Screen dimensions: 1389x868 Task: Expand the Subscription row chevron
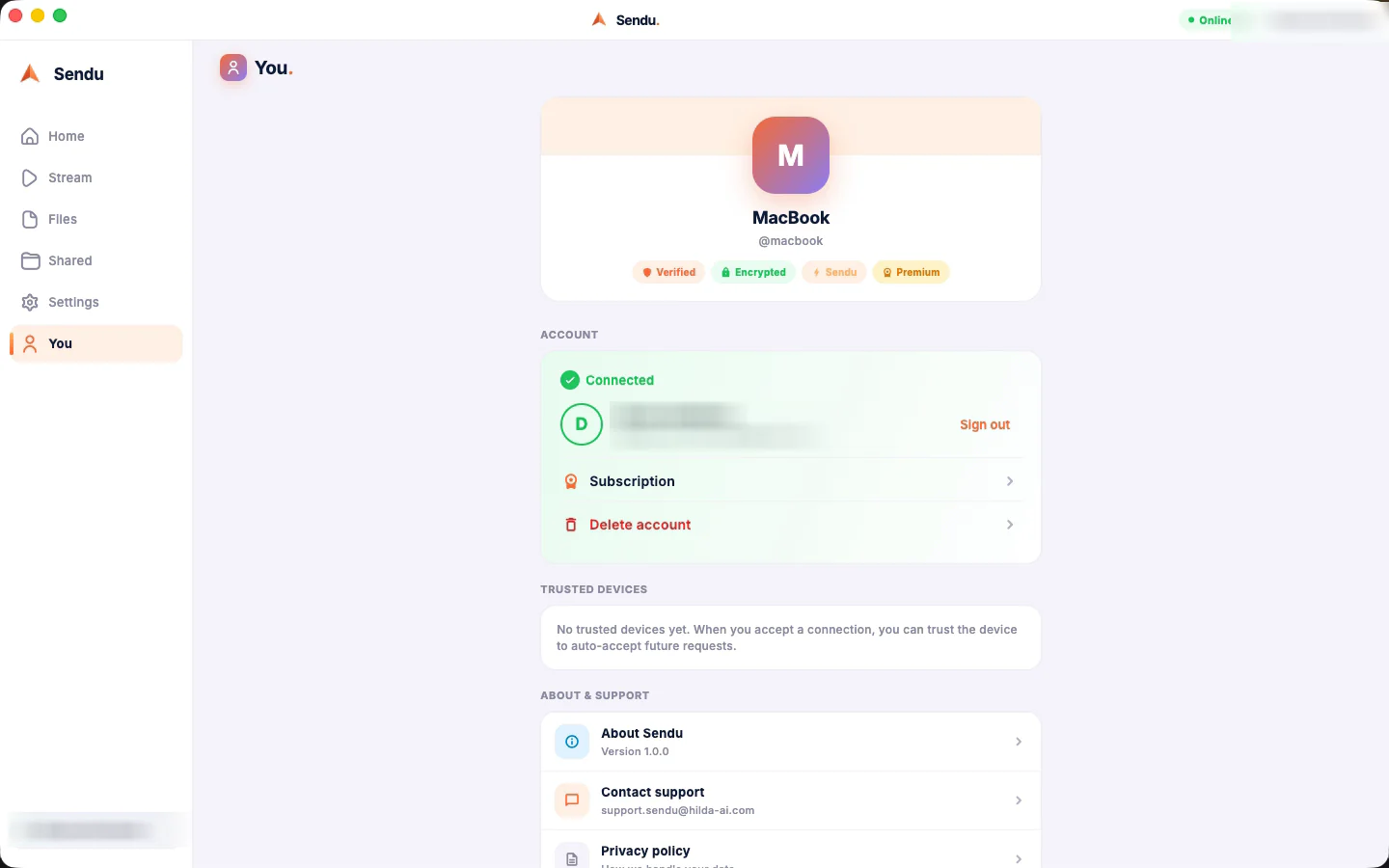[x=1010, y=481]
